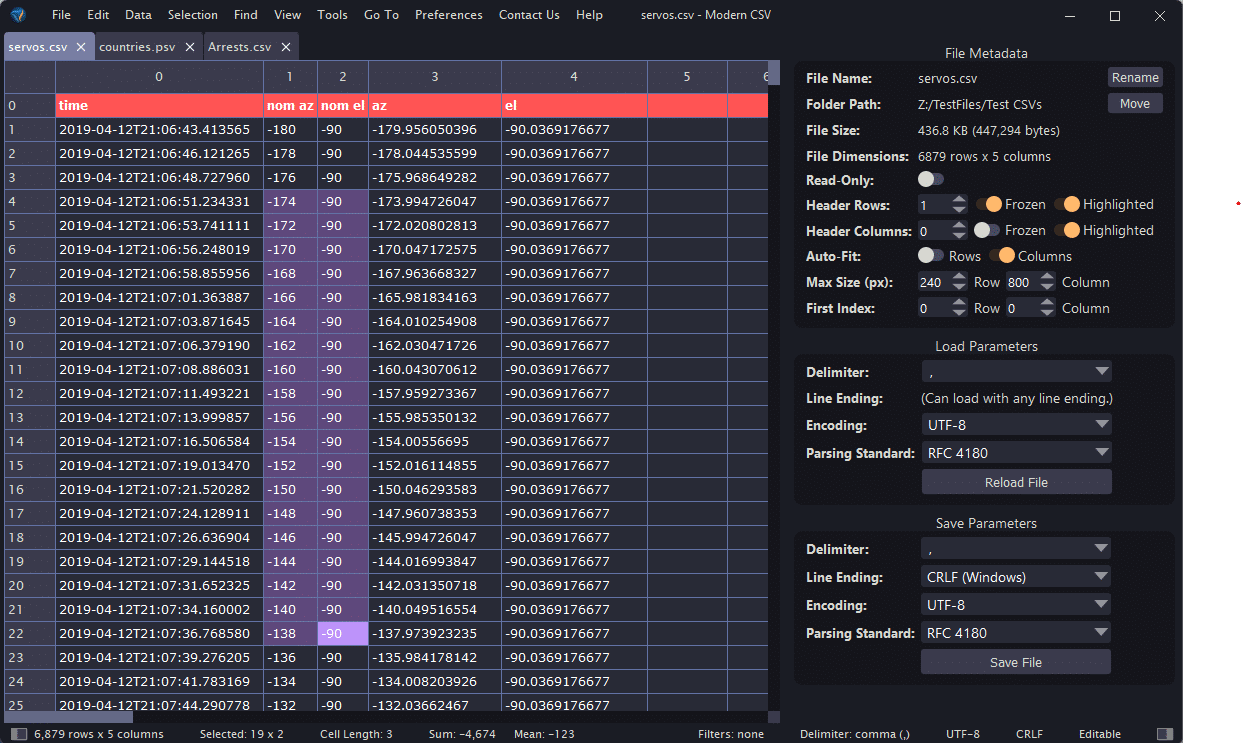Viewport: 1241px width, 743px height.
Task: Increase the First Index Column value
Action: click(1046, 303)
